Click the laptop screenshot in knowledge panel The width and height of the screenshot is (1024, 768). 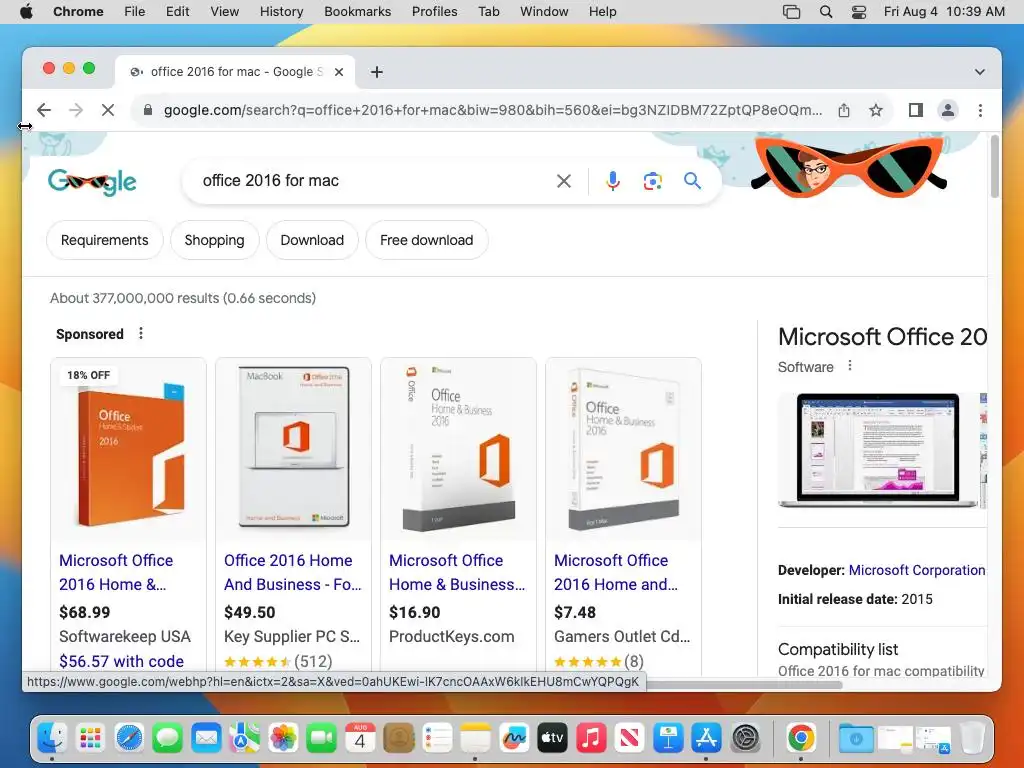878,451
